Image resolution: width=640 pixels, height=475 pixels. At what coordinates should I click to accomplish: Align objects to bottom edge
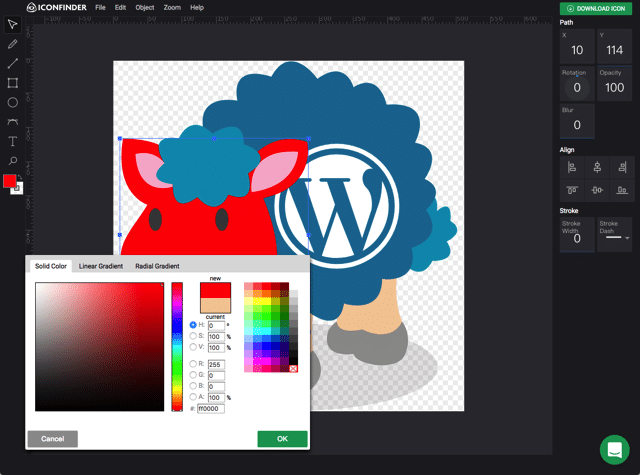point(622,190)
